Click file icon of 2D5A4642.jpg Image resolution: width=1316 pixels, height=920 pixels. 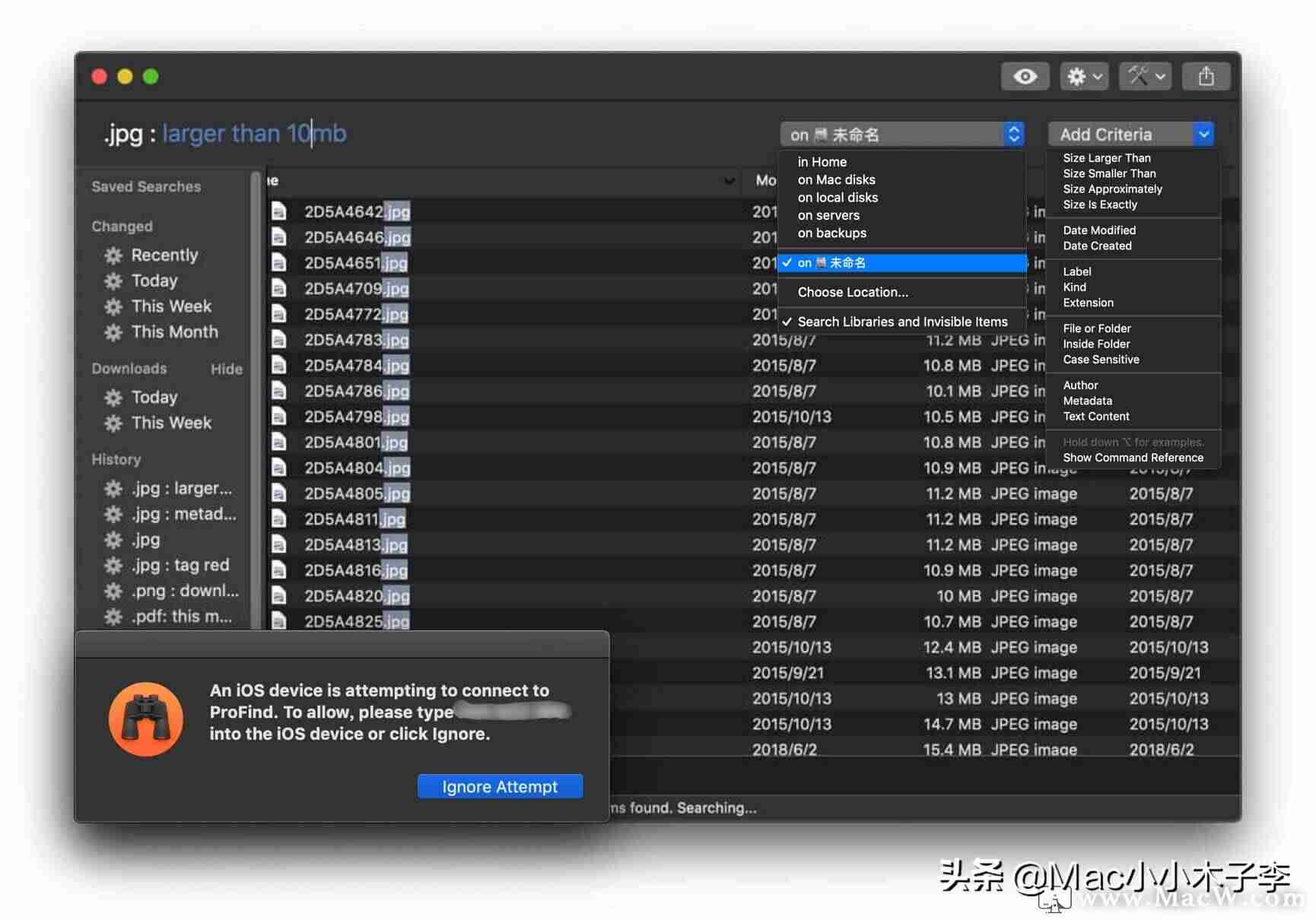point(279,211)
